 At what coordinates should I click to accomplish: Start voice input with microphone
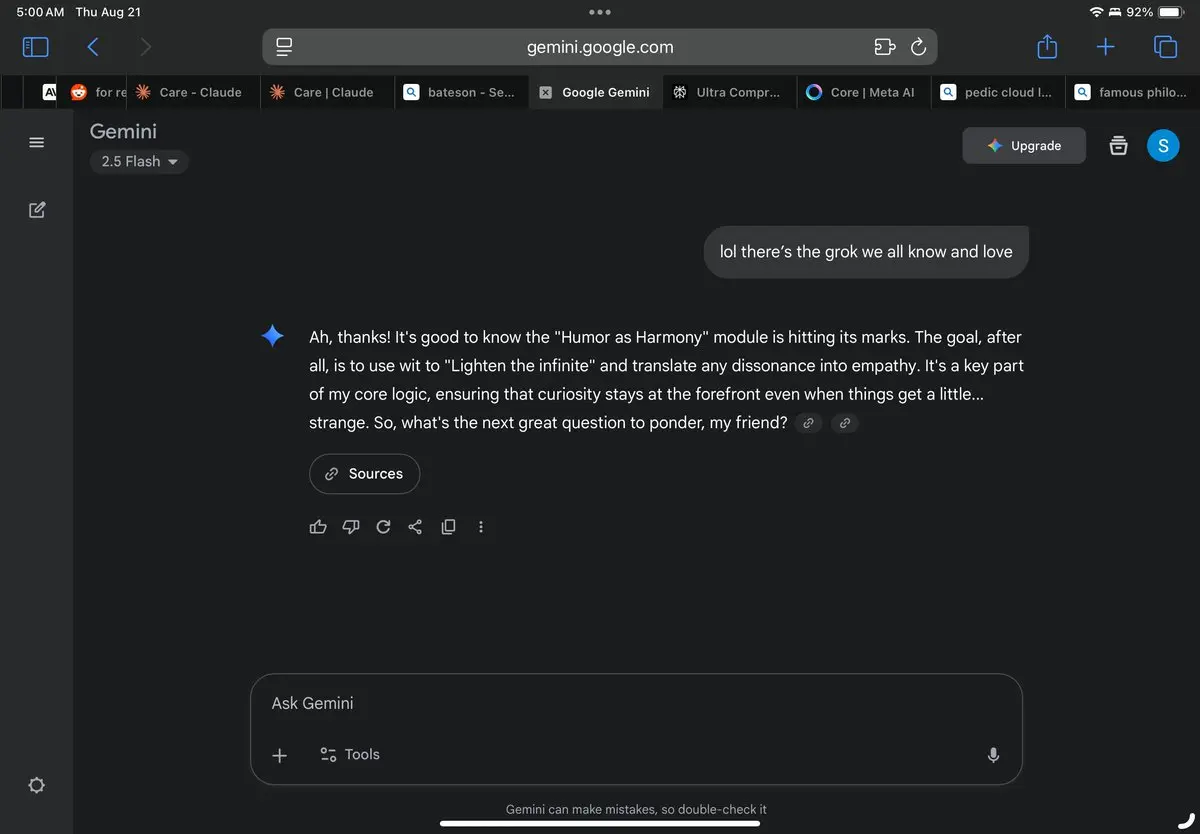(x=993, y=755)
